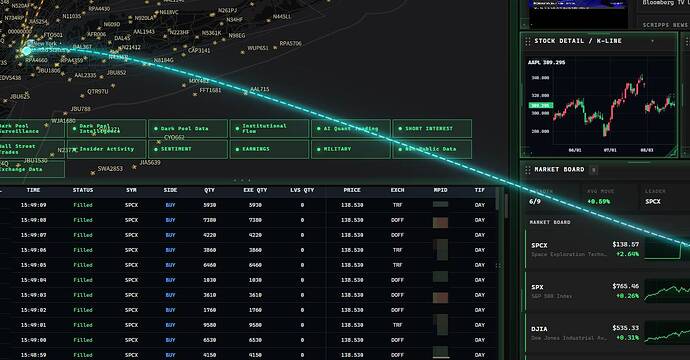
Task: Click the LEADER SPCX value in Market Board
Action: click(x=653, y=202)
